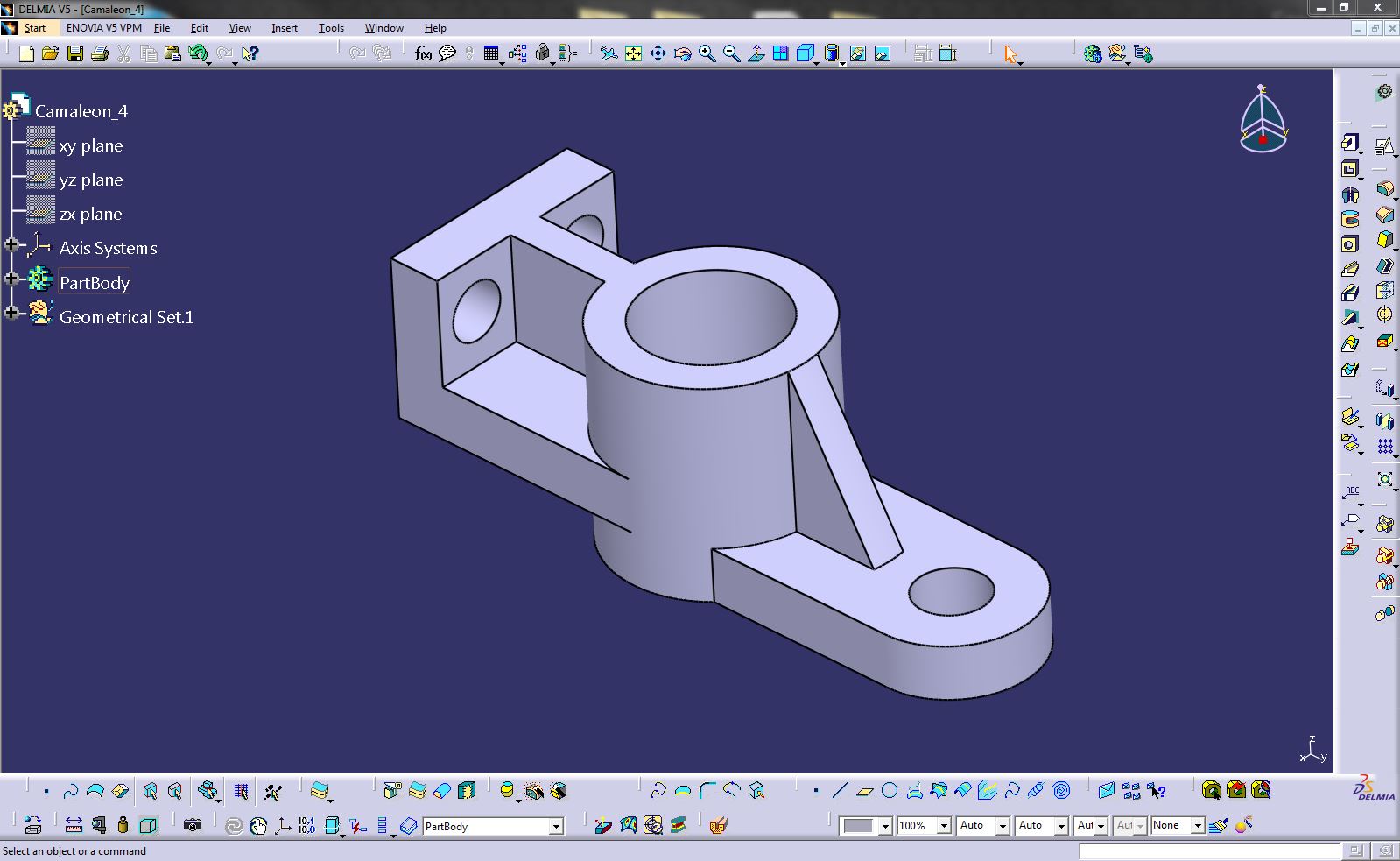Open the Start menu
This screenshot has width=1400, height=861.
pos(34,28)
